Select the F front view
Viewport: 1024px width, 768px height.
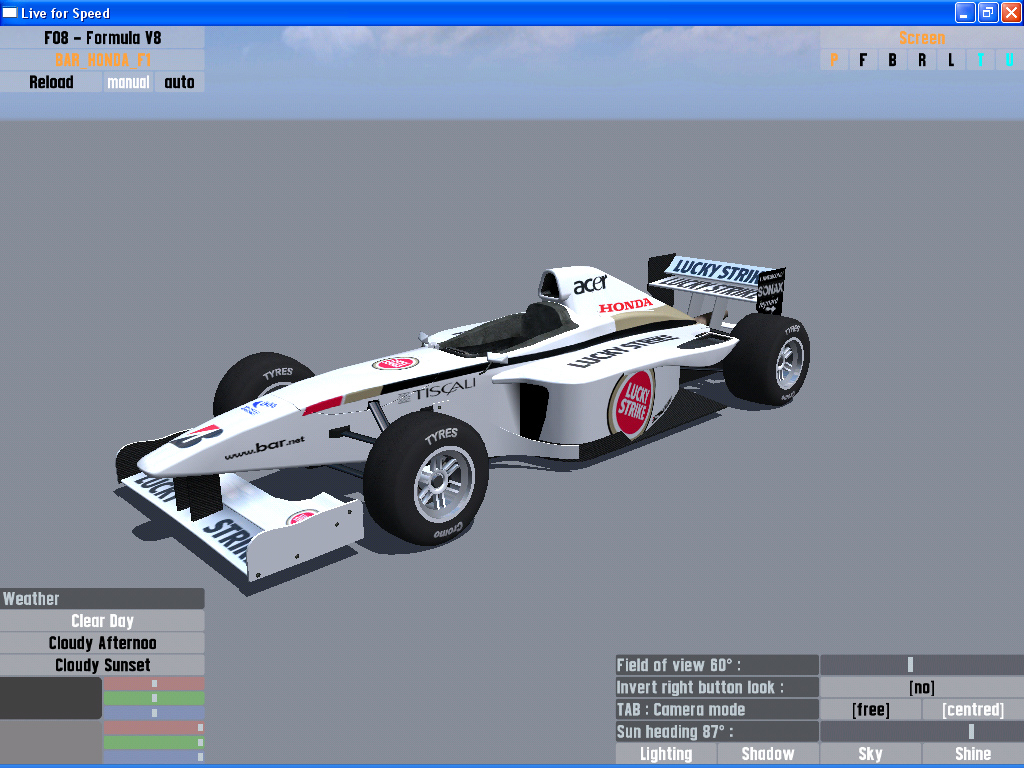pos(863,60)
